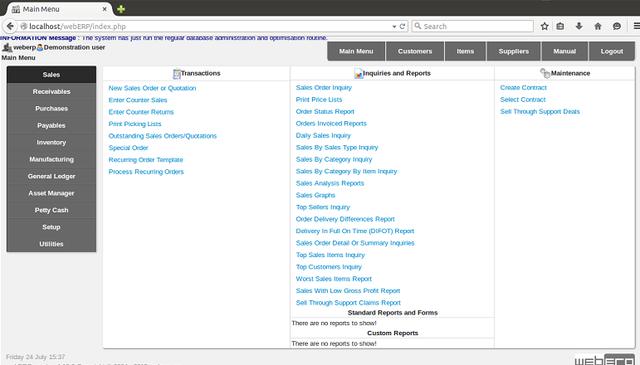Go back with the browser back arrow
Screen dimensions: 640x365
(10, 26)
